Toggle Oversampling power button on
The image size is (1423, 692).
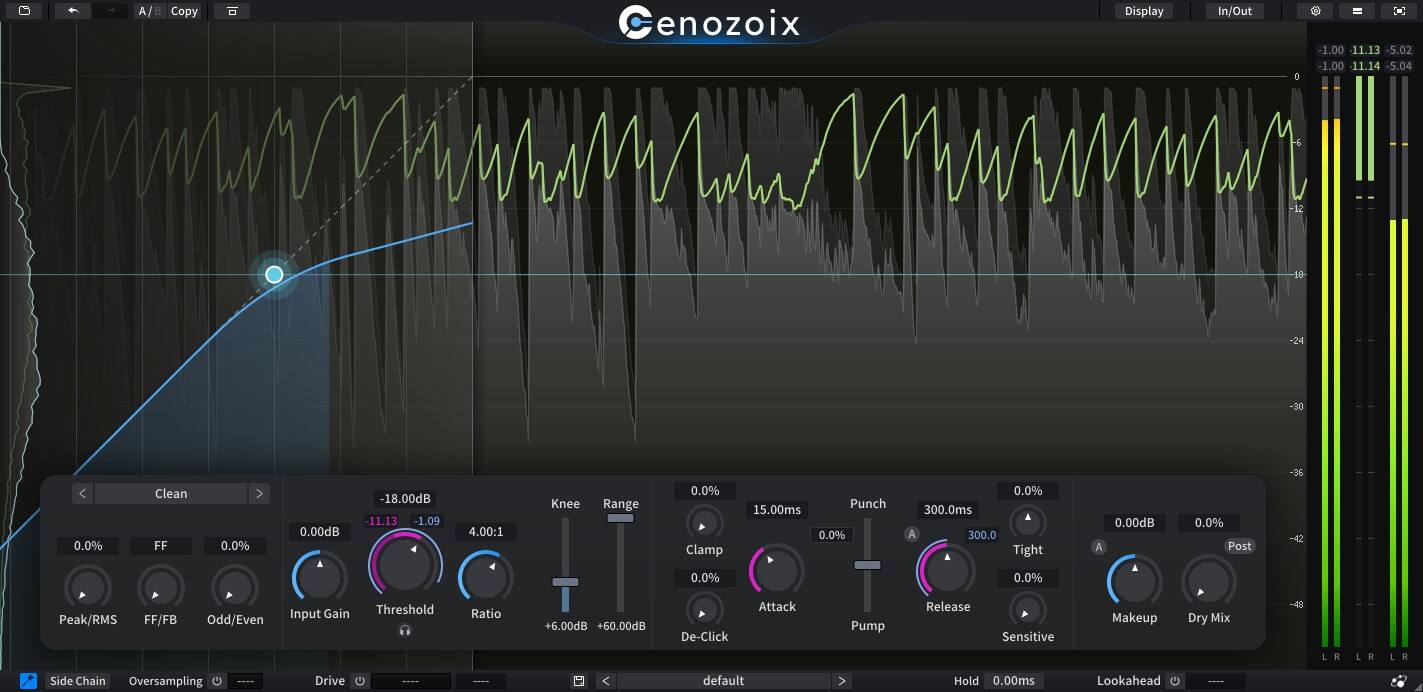pyautogui.click(x=217, y=680)
